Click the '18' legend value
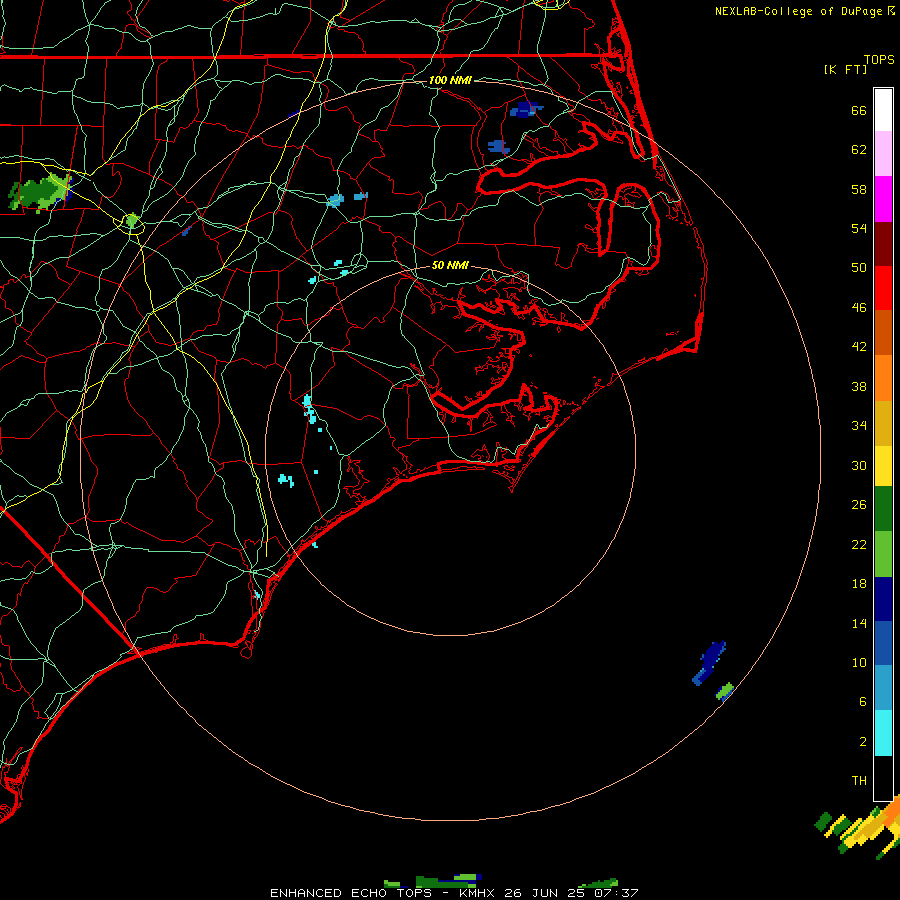 point(859,584)
